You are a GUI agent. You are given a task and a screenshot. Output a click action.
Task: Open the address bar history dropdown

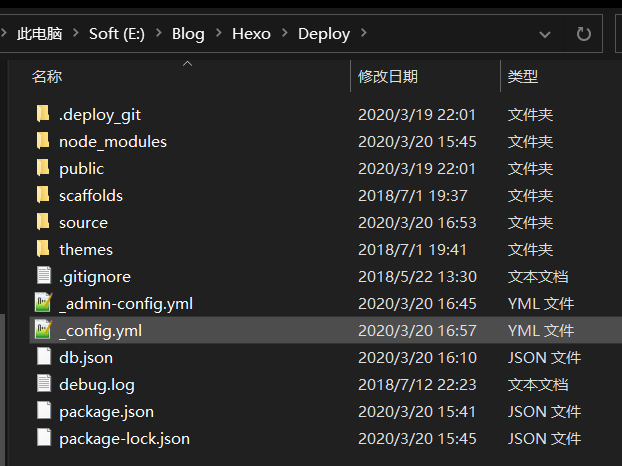click(545, 34)
